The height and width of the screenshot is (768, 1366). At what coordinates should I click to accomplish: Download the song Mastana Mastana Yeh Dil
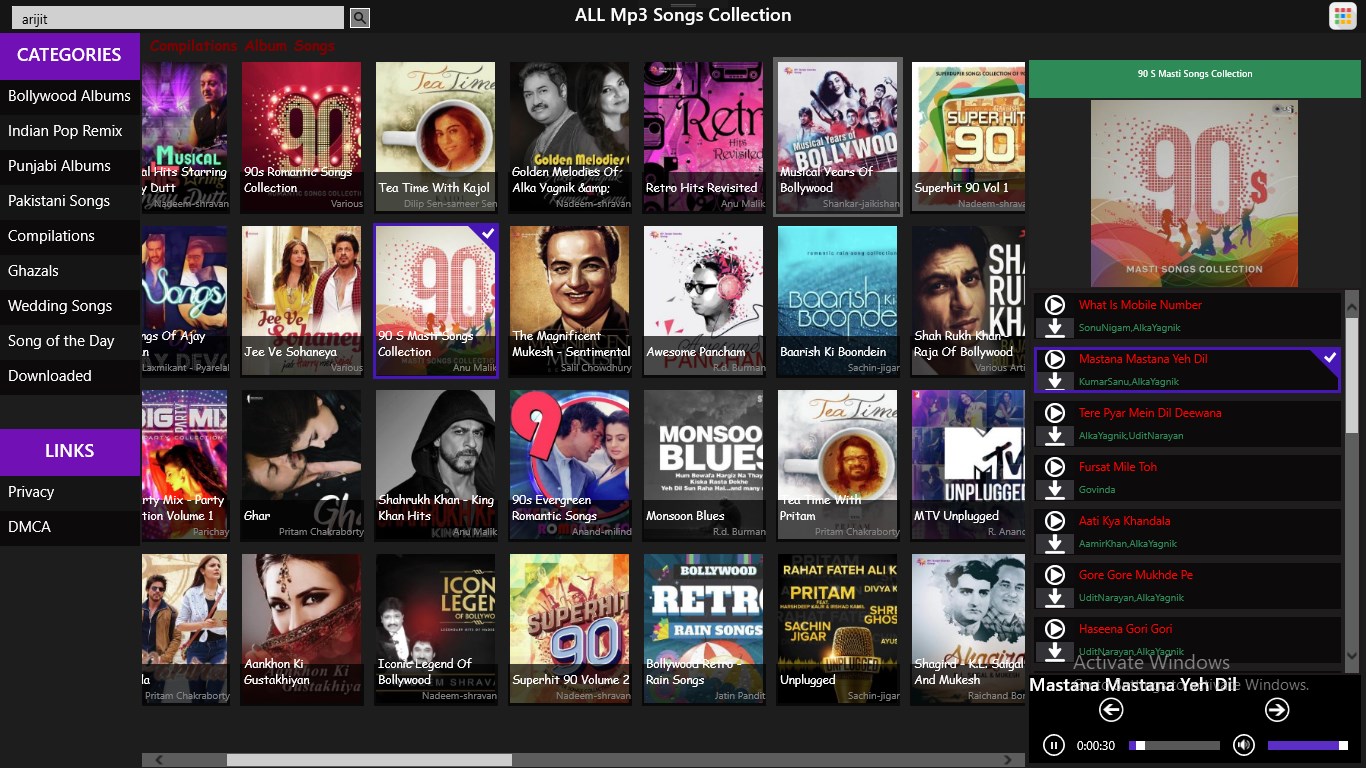[x=1054, y=382]
